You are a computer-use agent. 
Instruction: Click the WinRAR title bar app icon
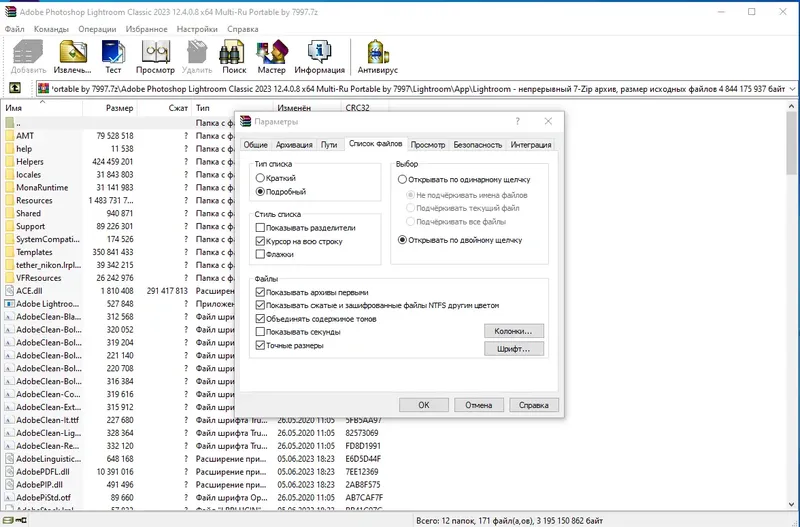coord(10,11)
